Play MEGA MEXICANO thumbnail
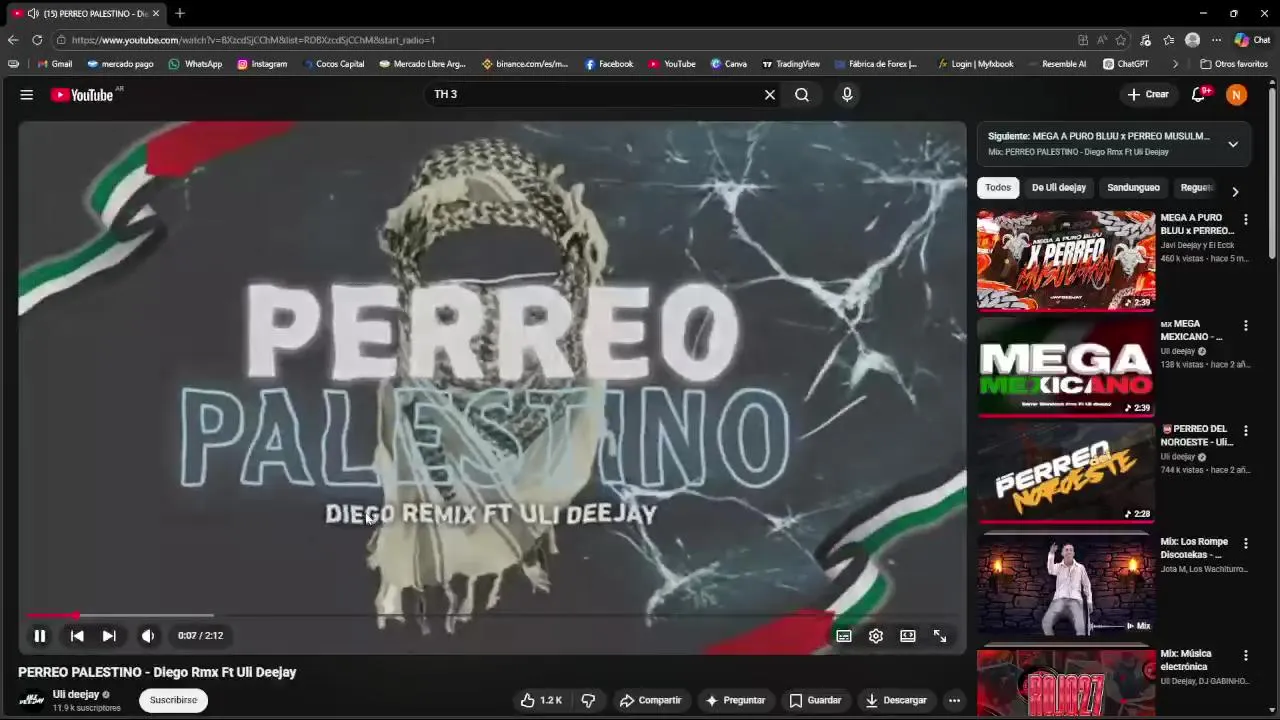Viewport: 1280px width, 720px height. [1066, 366]
